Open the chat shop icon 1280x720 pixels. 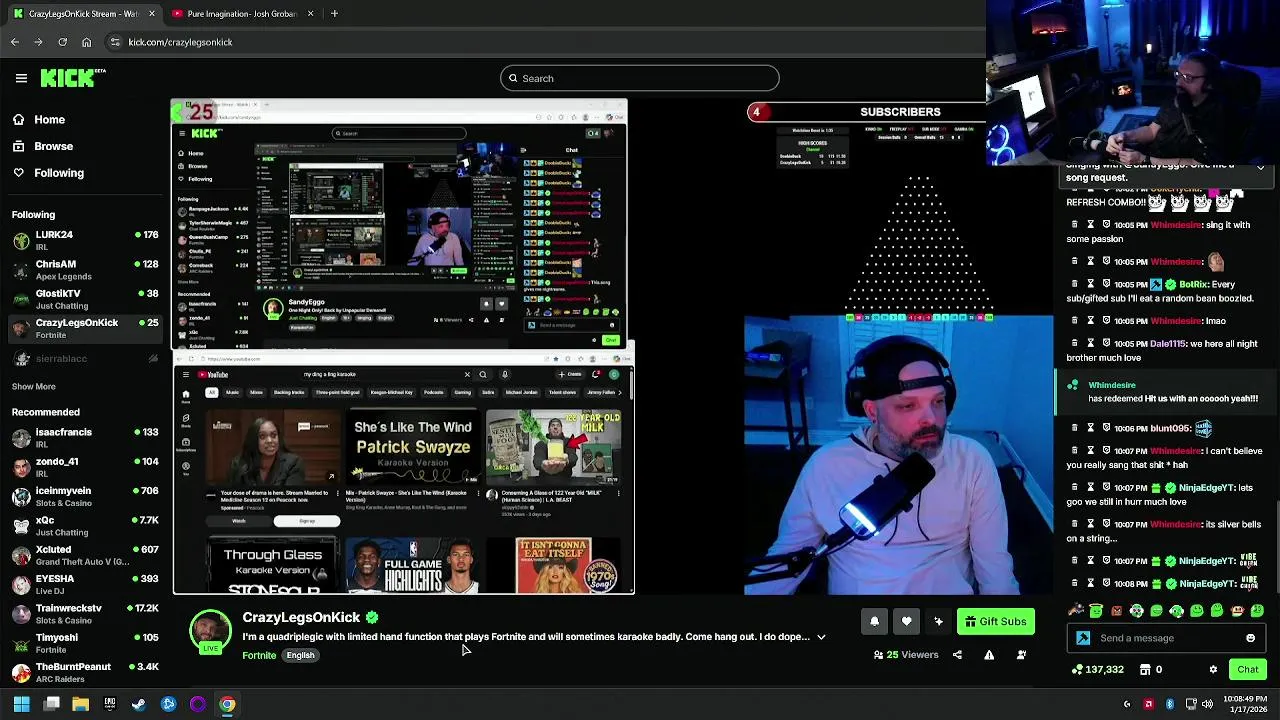(x=1147, y=669)
